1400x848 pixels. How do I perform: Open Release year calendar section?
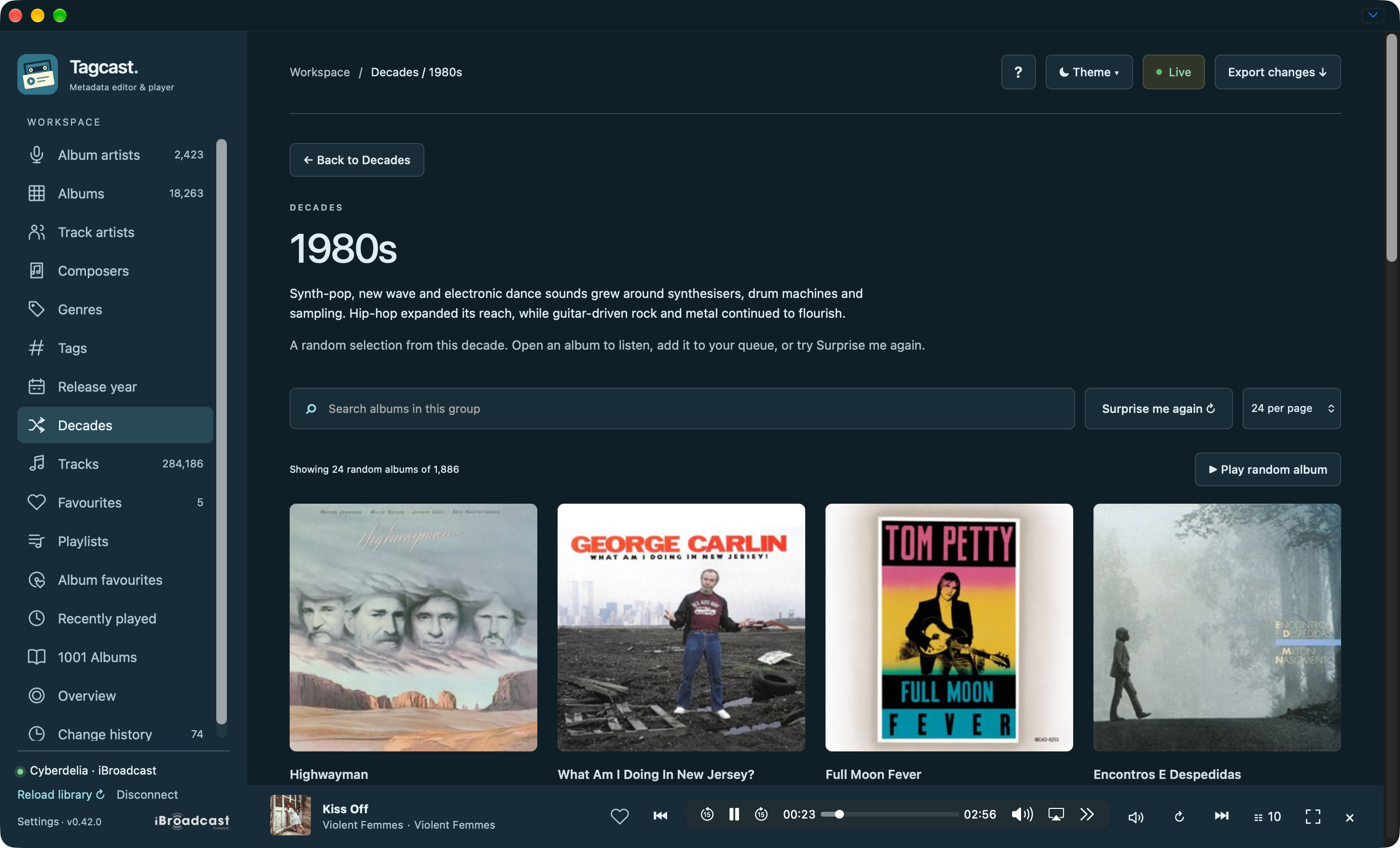pos(115,386)
